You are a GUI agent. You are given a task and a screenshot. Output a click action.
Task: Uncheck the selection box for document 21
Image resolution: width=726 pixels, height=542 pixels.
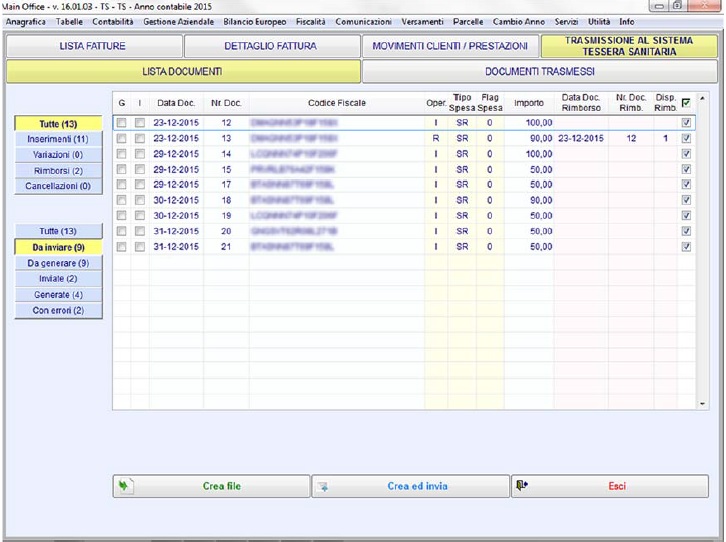pyautogui.click(x=686, y=247)
